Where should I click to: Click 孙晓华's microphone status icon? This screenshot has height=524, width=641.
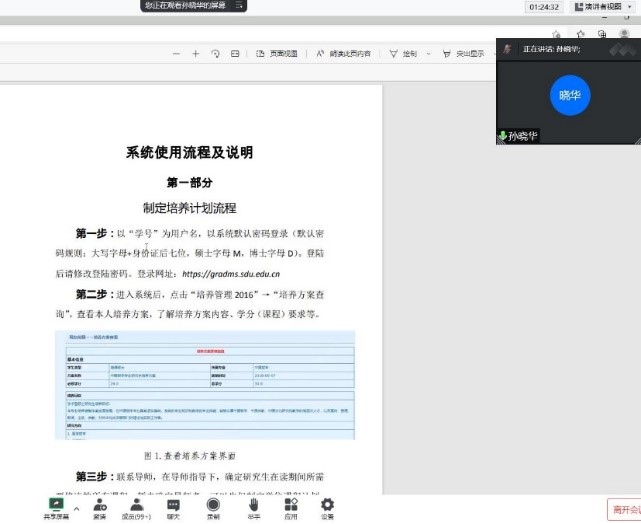(x=503, y=135)
